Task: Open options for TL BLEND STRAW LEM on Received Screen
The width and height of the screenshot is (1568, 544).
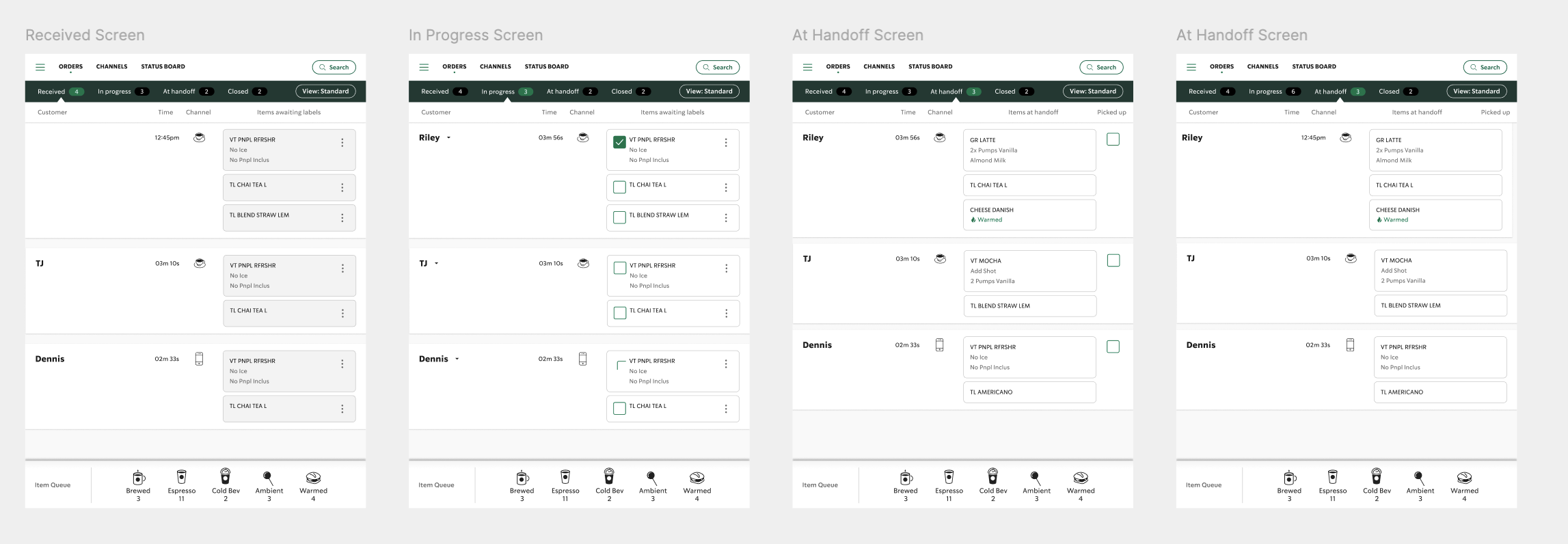Action: tap(342, 218)
